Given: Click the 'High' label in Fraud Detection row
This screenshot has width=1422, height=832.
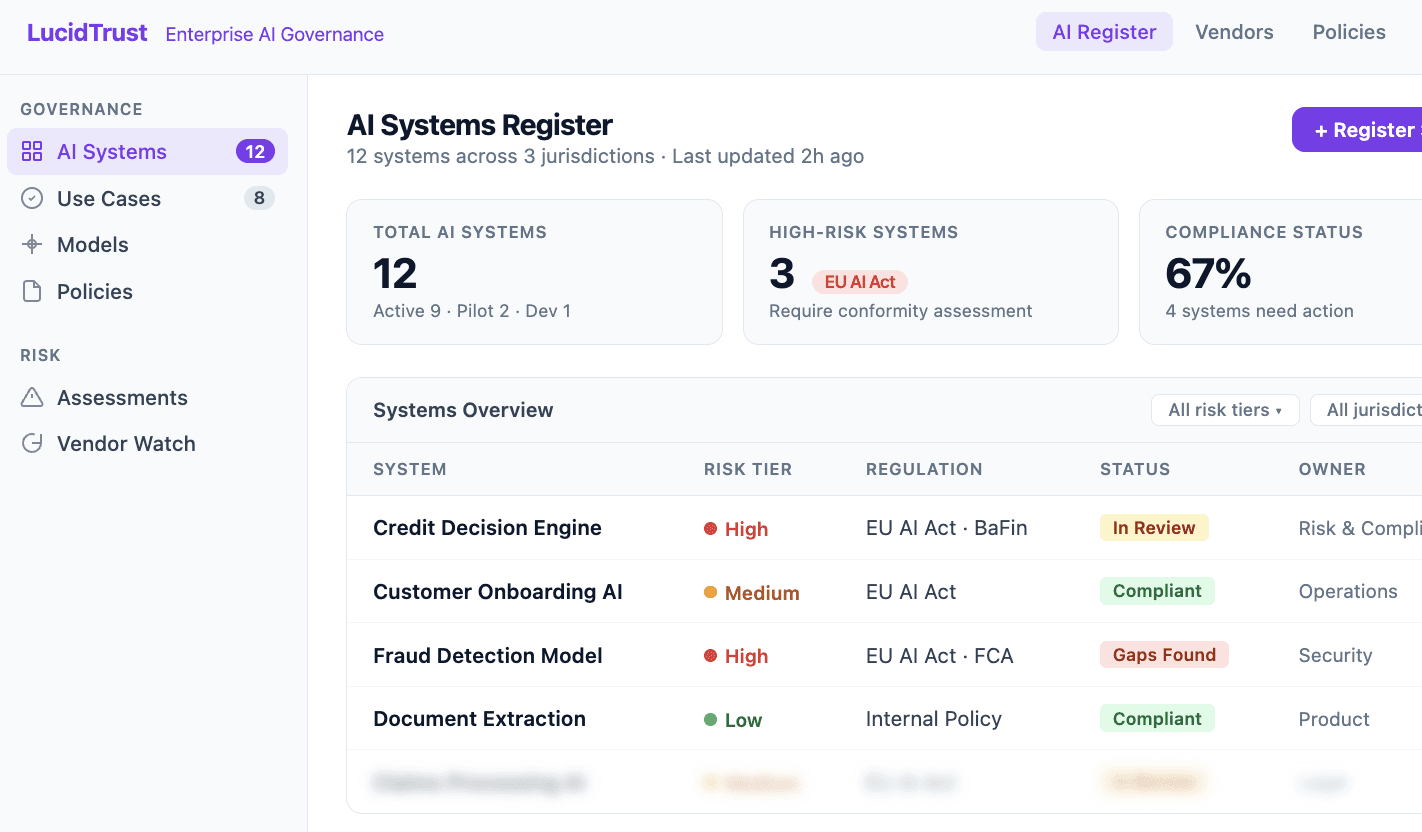Looking at the screenshot, I should [746, 656].
